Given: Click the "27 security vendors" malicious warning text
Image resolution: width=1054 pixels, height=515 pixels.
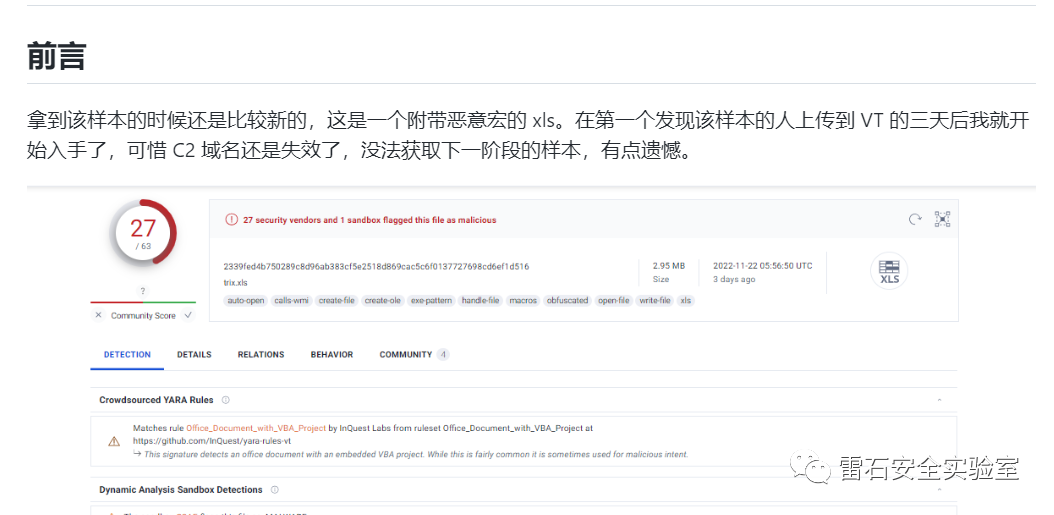Looking at the screenshot, I should point(370,220).
